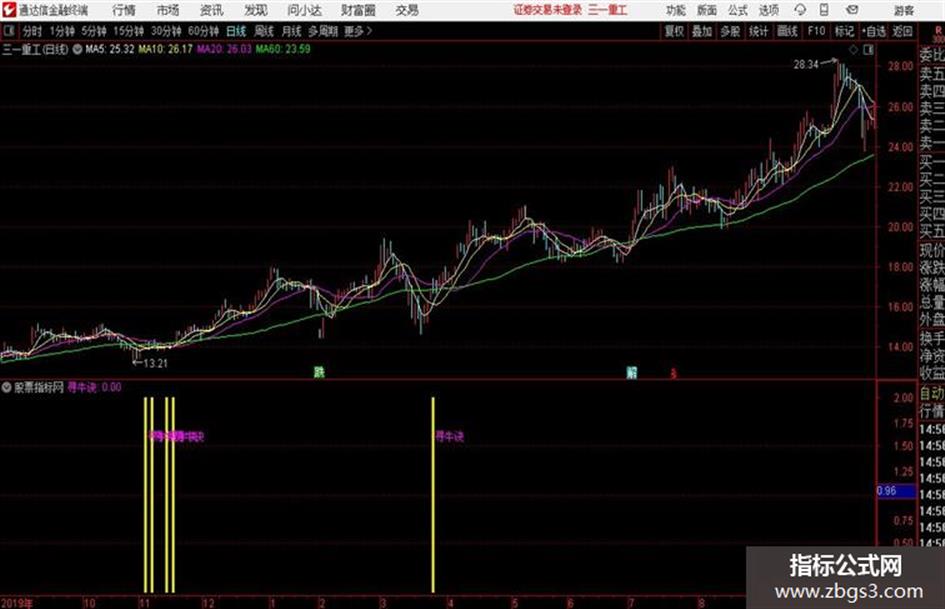Select the 周线 weekly period tab

pos(264,31)
